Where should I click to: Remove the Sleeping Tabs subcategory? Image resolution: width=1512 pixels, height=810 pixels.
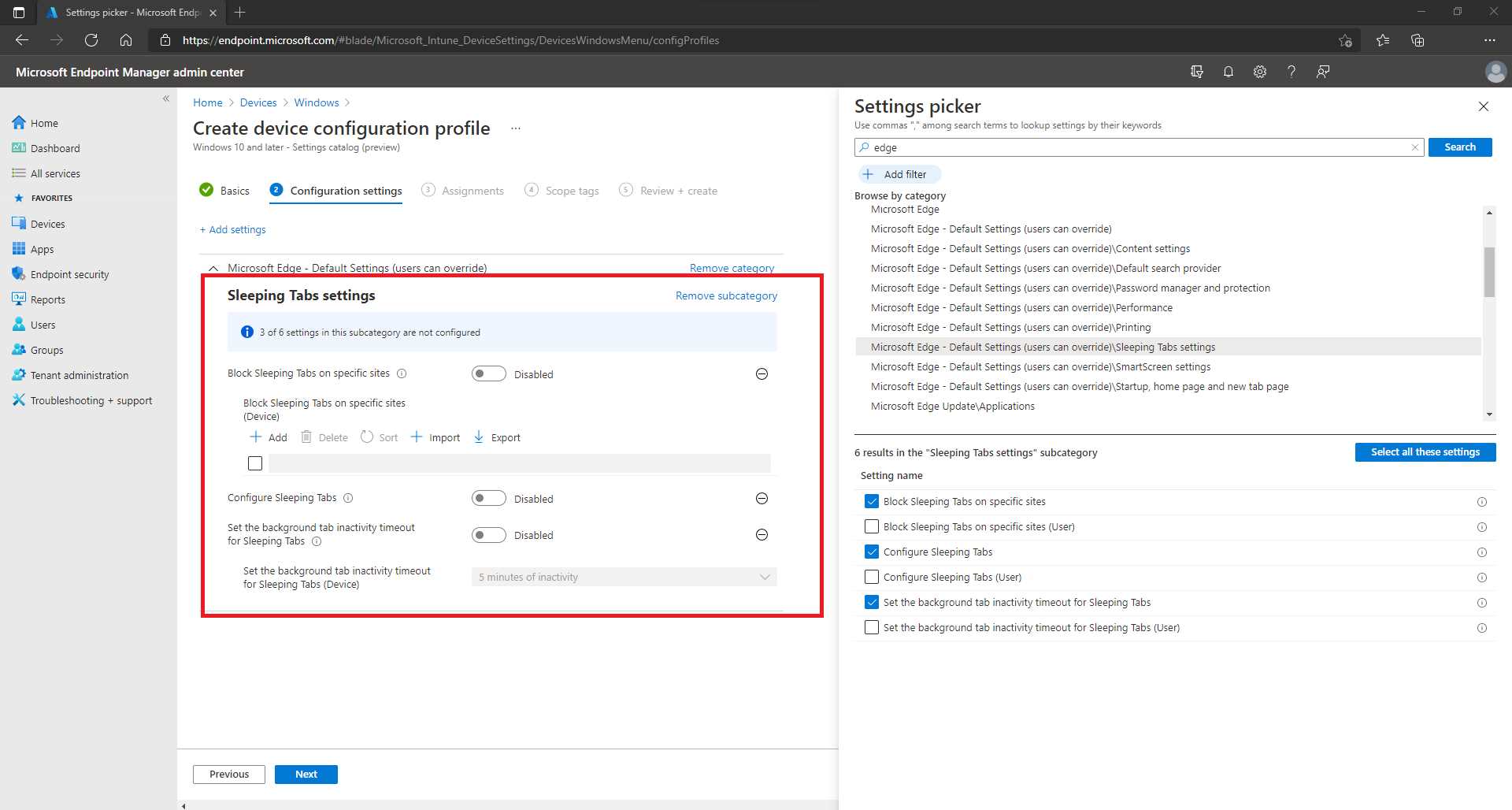click(x=725, y=295)
